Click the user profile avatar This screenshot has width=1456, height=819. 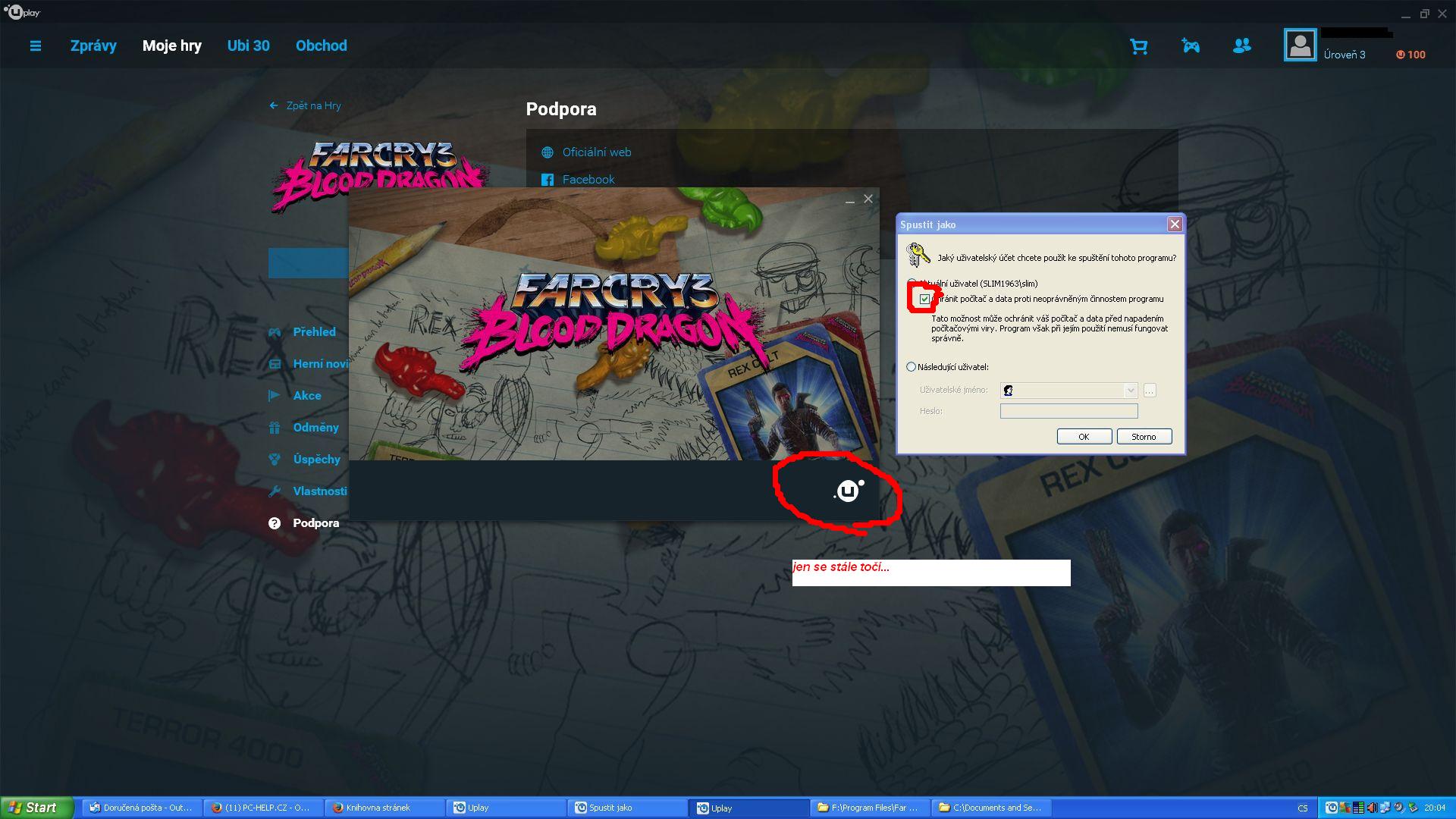1300,45
